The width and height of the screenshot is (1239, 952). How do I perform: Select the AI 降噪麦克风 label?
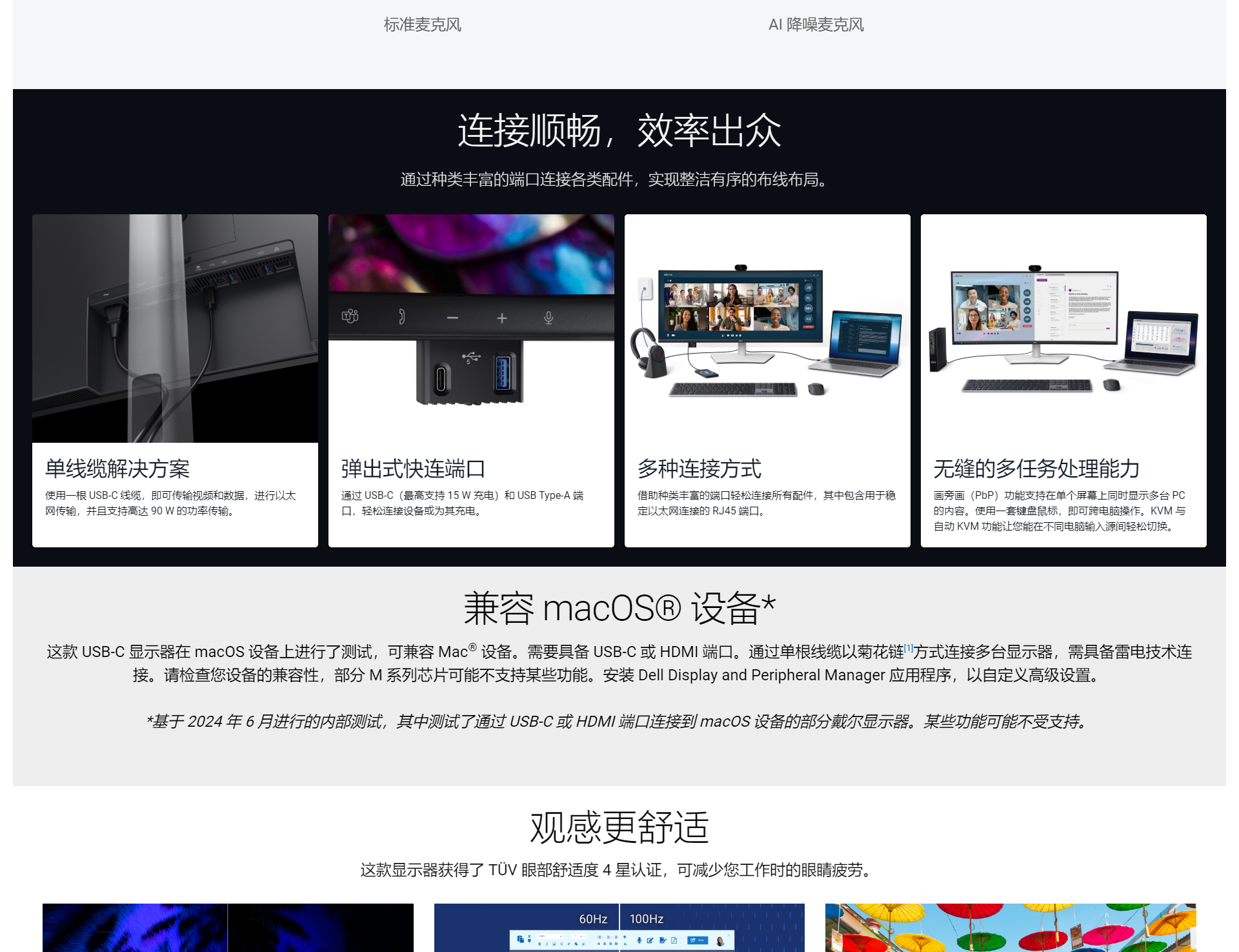tap(816, 25)
